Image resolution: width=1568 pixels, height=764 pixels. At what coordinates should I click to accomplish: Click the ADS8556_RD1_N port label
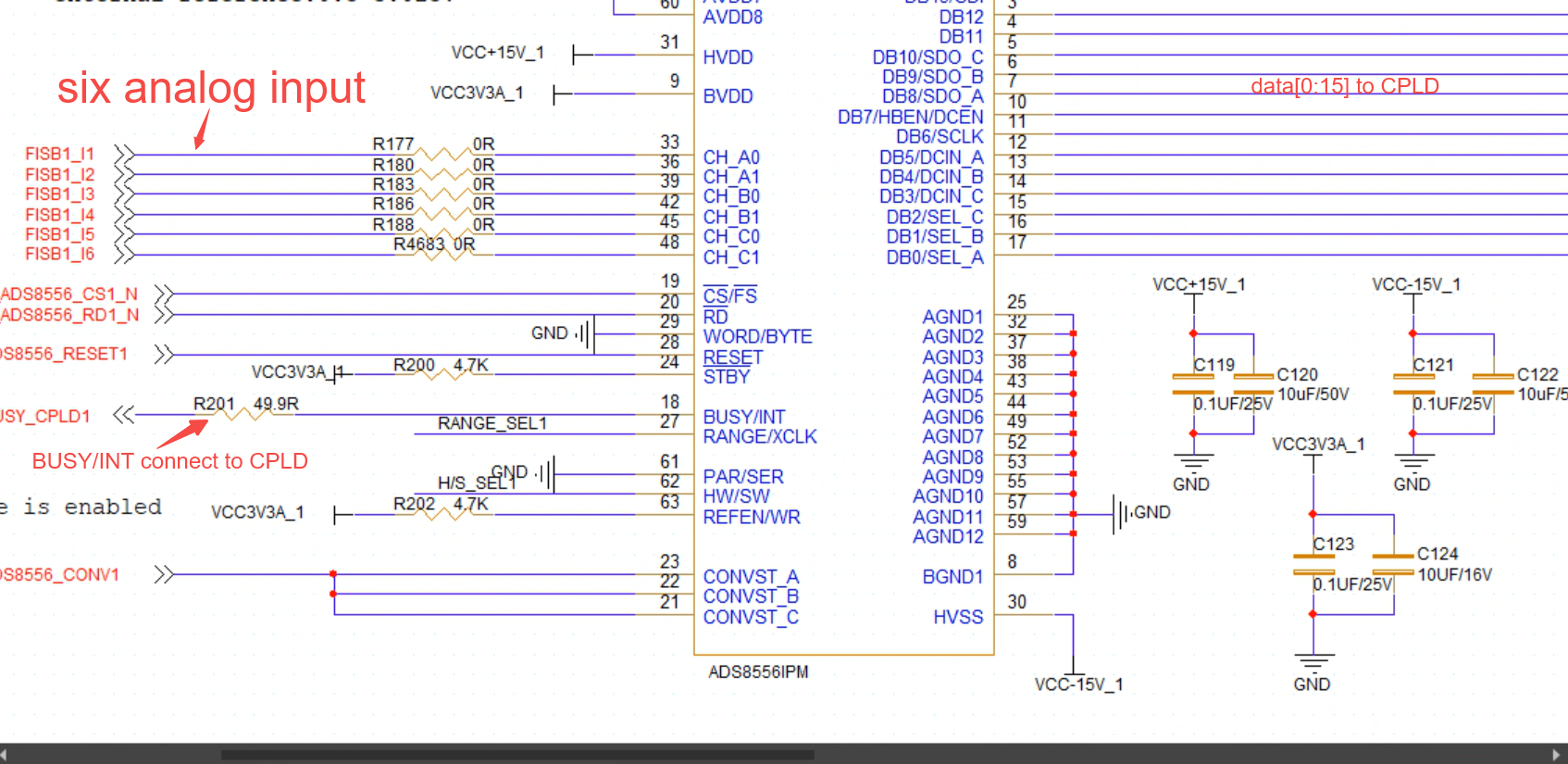[69, 315]
